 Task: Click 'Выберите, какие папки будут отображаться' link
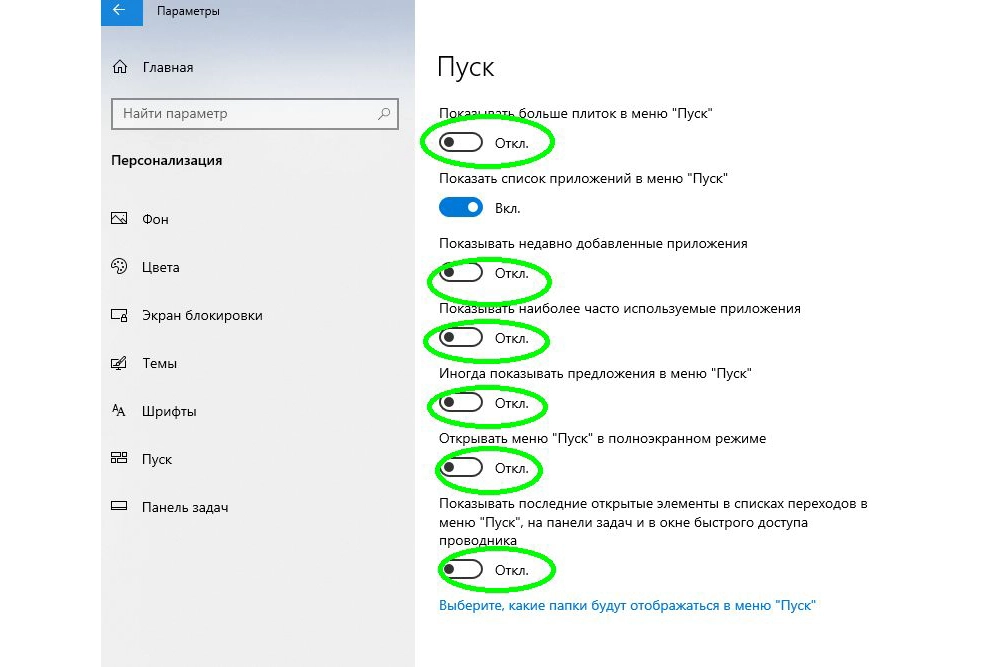[627, 605]
